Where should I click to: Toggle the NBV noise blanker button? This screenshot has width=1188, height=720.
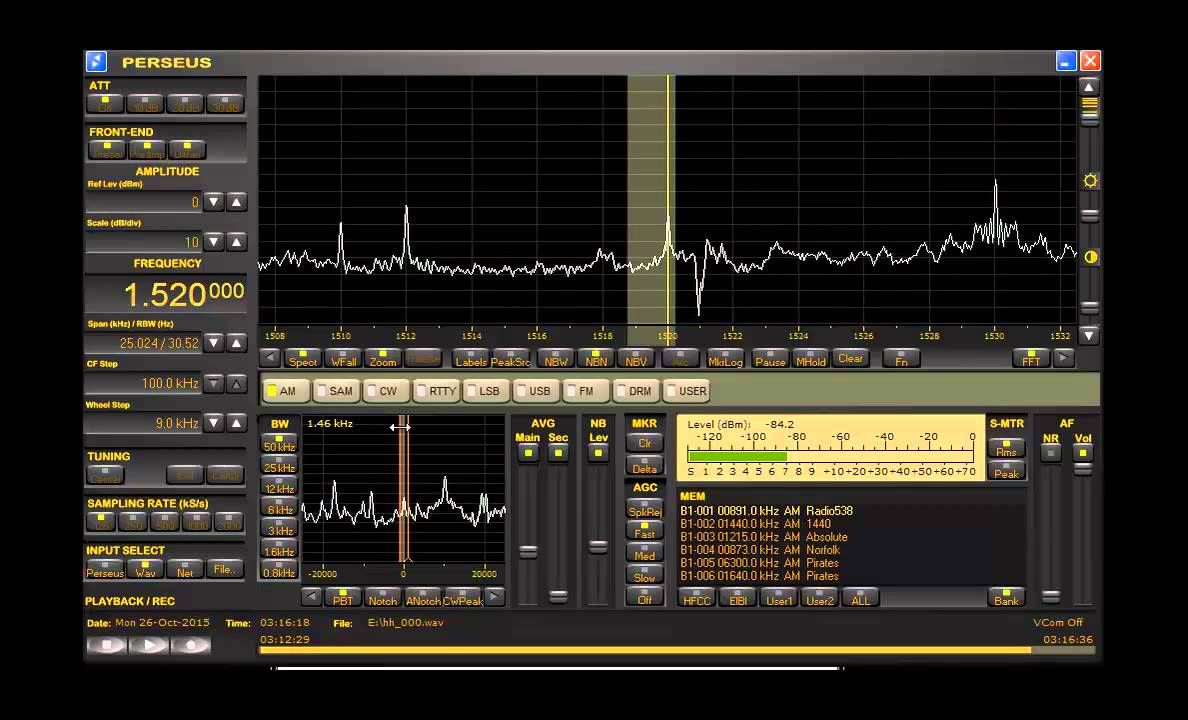(x=636, y=358)
